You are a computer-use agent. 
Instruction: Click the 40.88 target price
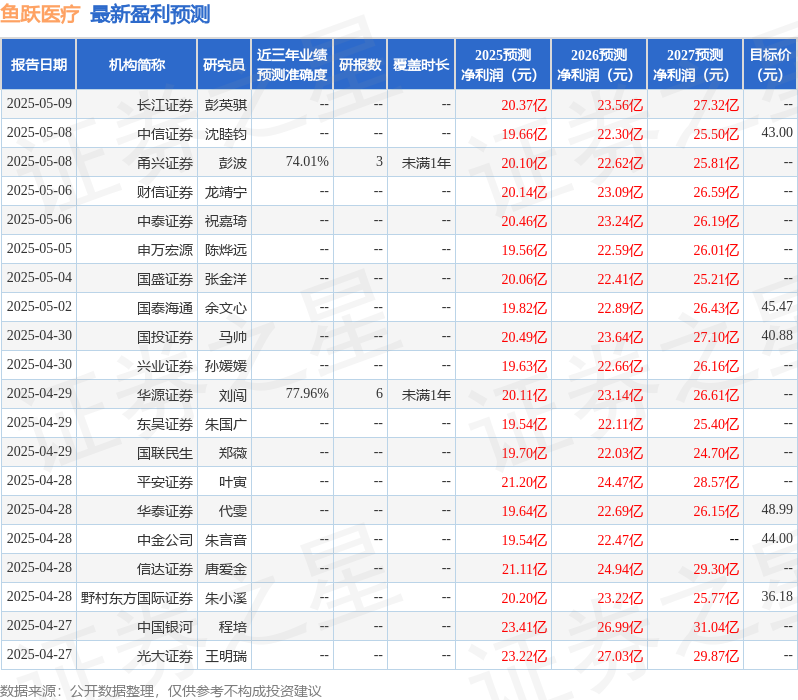(x=777, y=336)
